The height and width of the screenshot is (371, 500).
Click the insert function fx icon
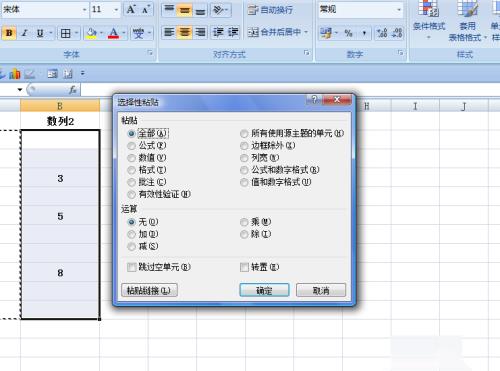pyautogui.click(x=72, y=89)
